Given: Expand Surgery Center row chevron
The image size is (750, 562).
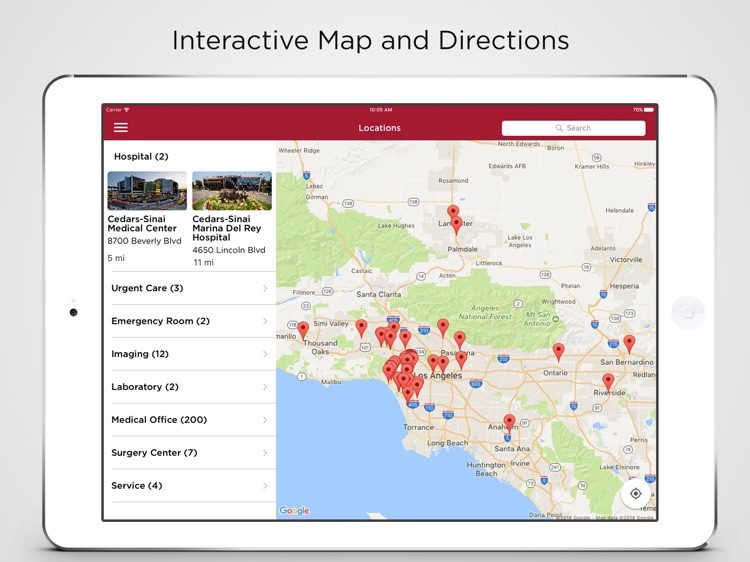Looking at the screenshot, I should click(x=265, y=452).
